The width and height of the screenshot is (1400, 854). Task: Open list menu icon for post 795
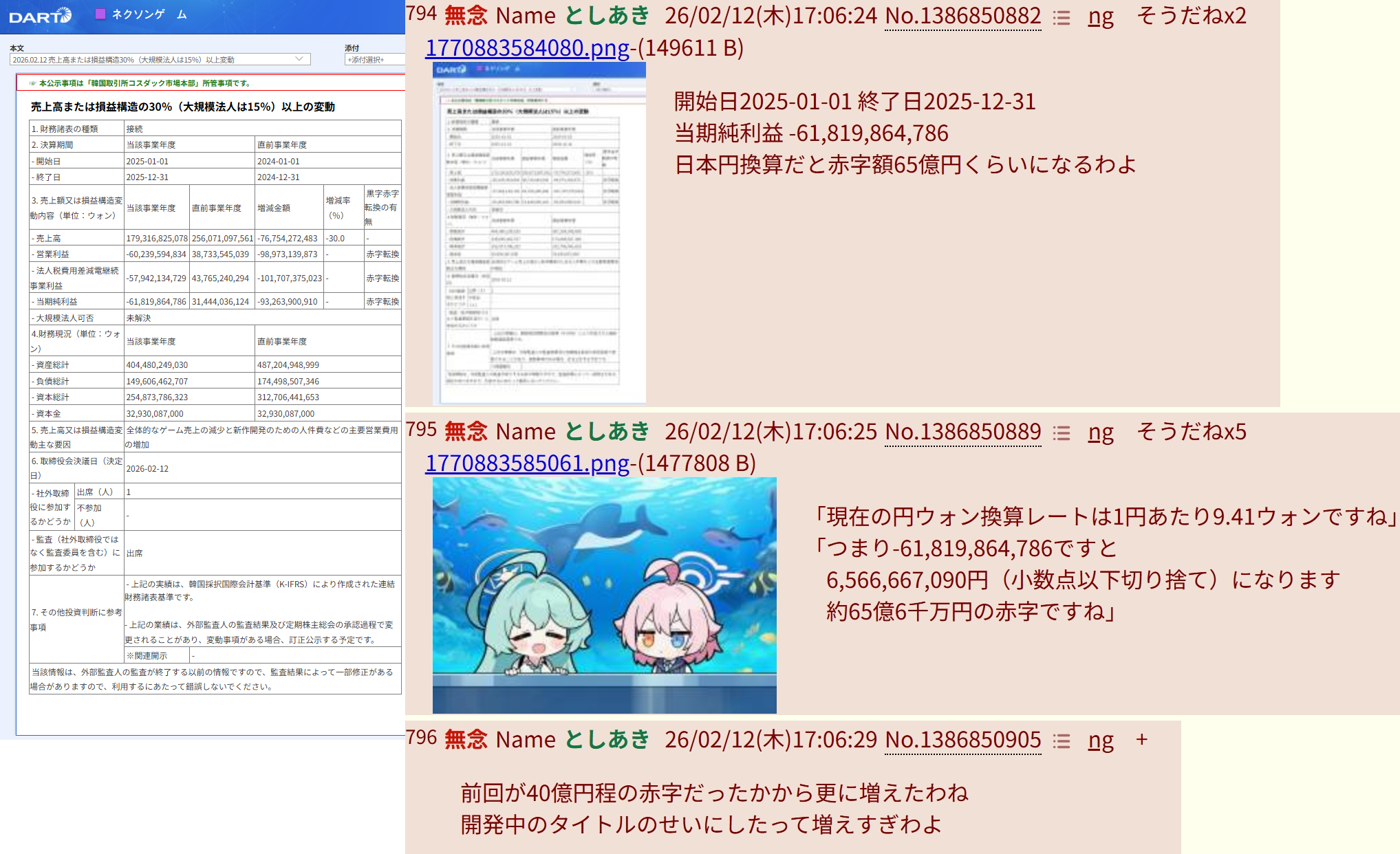point(1062,433)
